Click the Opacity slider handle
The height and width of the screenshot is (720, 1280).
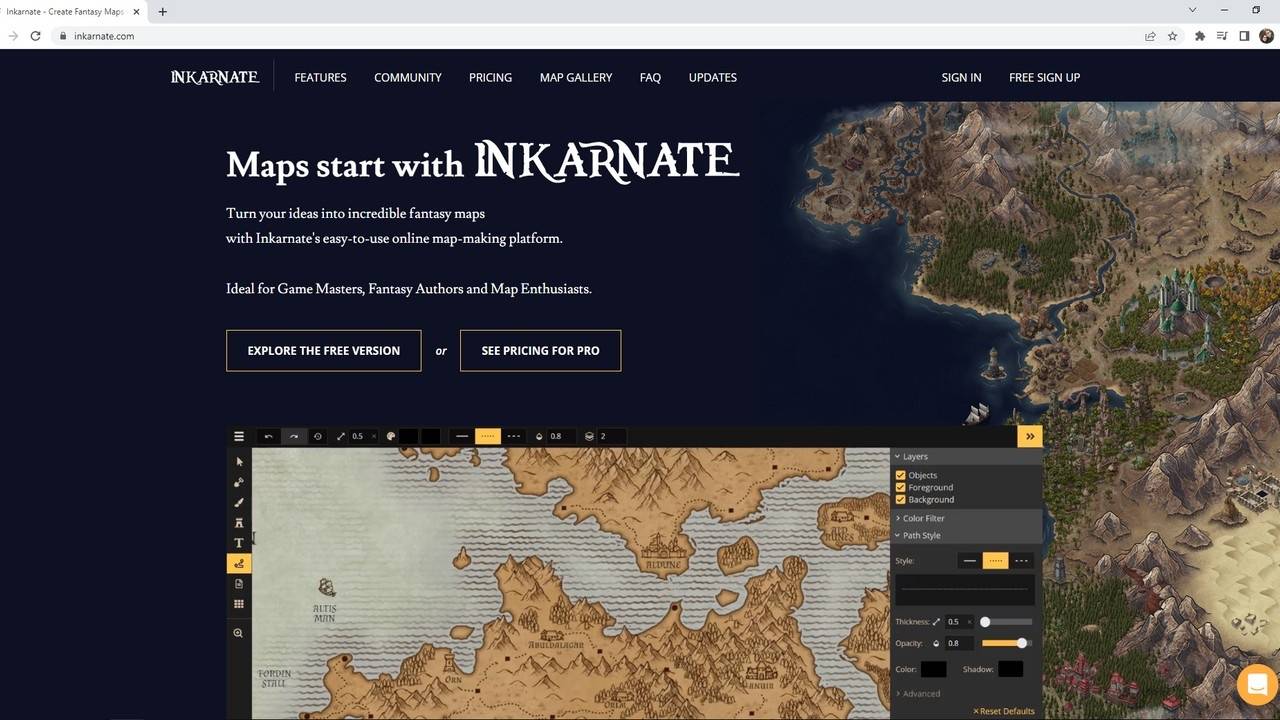tap(1021, 643)
